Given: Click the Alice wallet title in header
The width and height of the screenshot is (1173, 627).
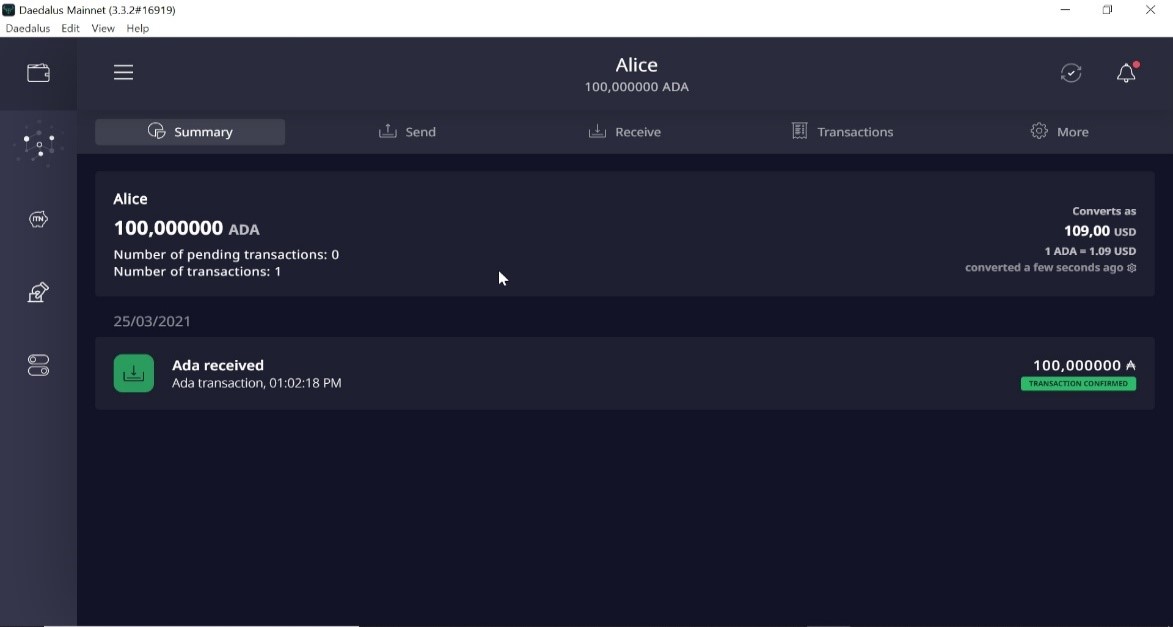Looking at the screenshot, I should (637, 65).
